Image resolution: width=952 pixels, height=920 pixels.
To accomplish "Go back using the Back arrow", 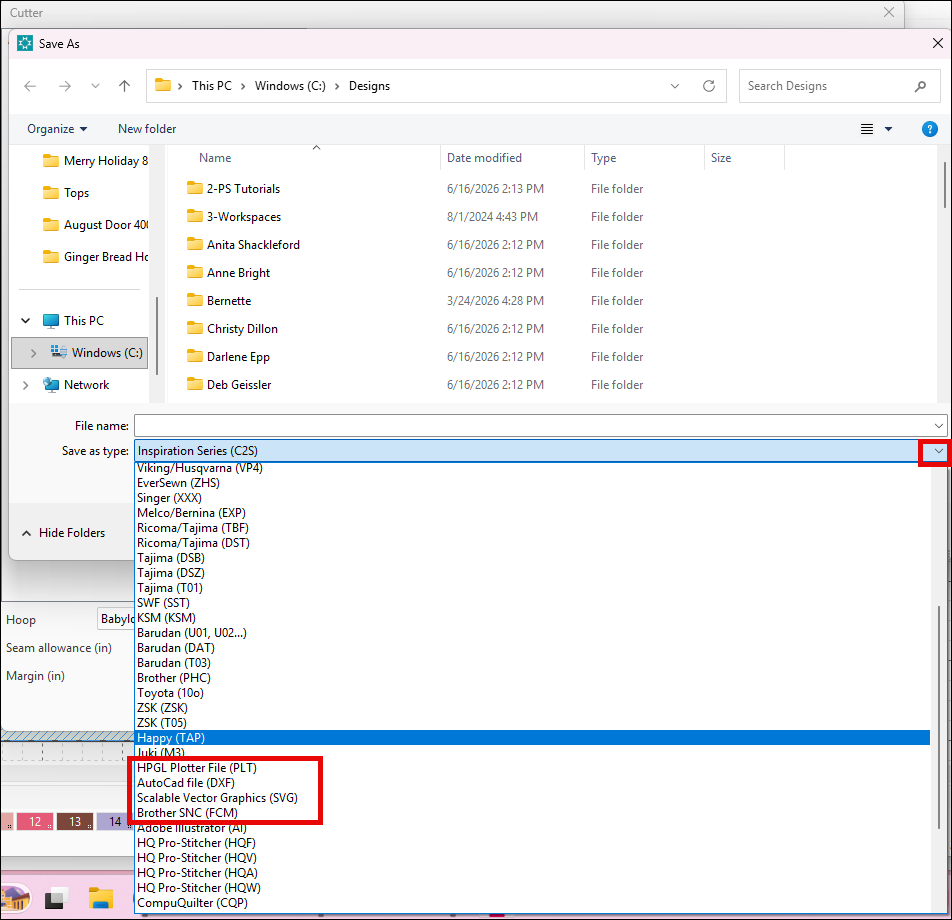I will (30, 86).
